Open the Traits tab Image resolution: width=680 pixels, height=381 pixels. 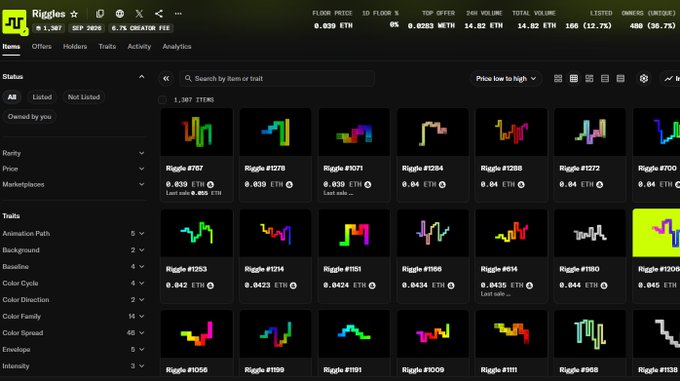pos(107,46)
